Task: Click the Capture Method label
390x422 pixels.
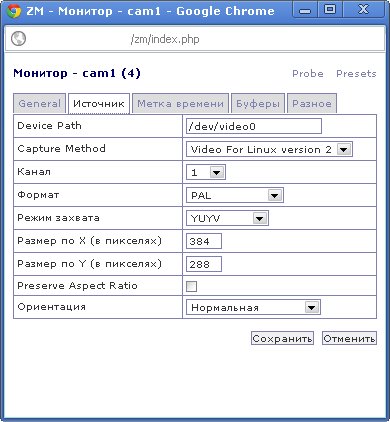Action: (x=61, y=148)
